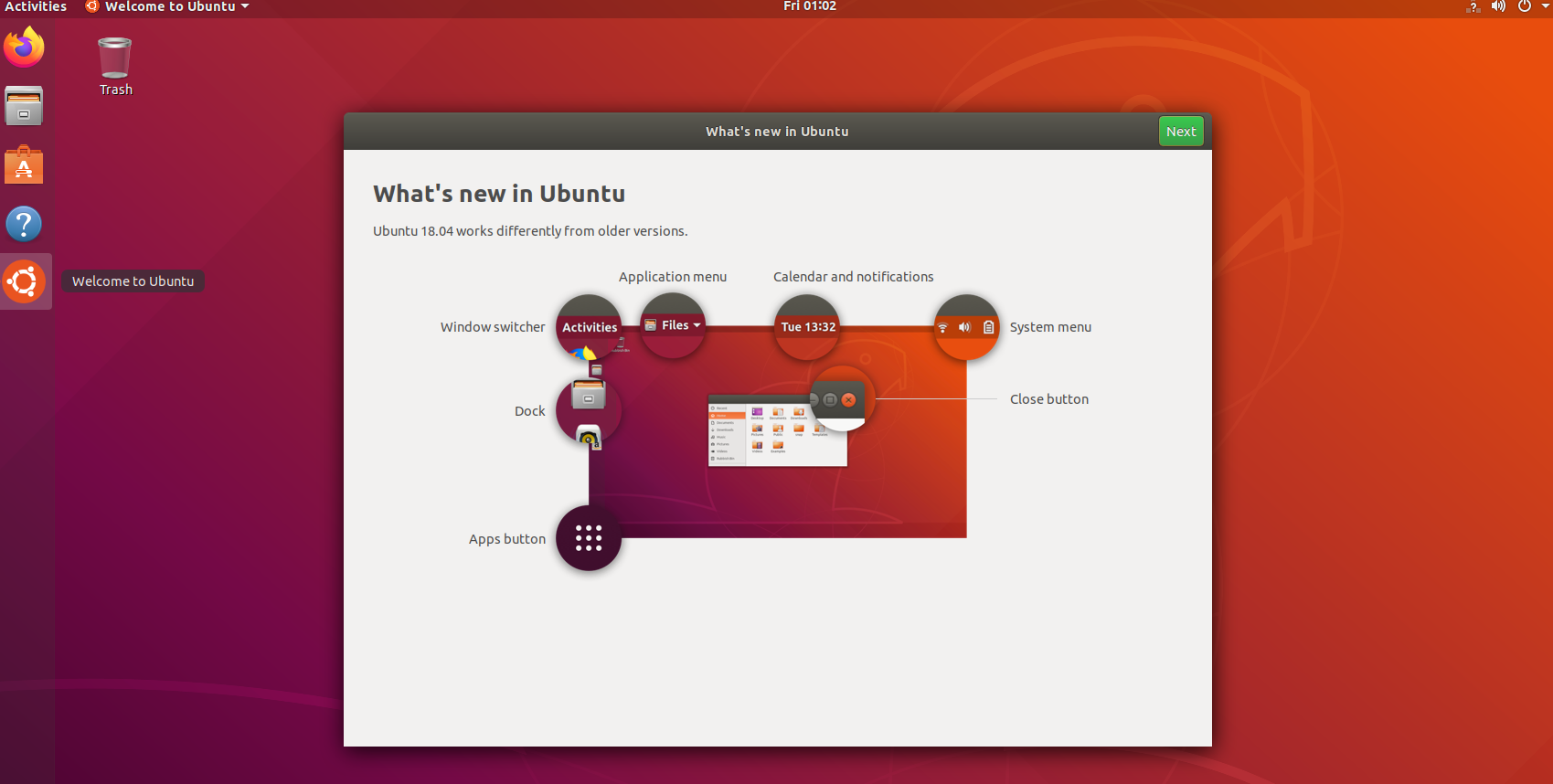This screenshot has width=1553, height=784.
Task: Click the Close button bubble in illustration
Action: [x=842, y=399]
